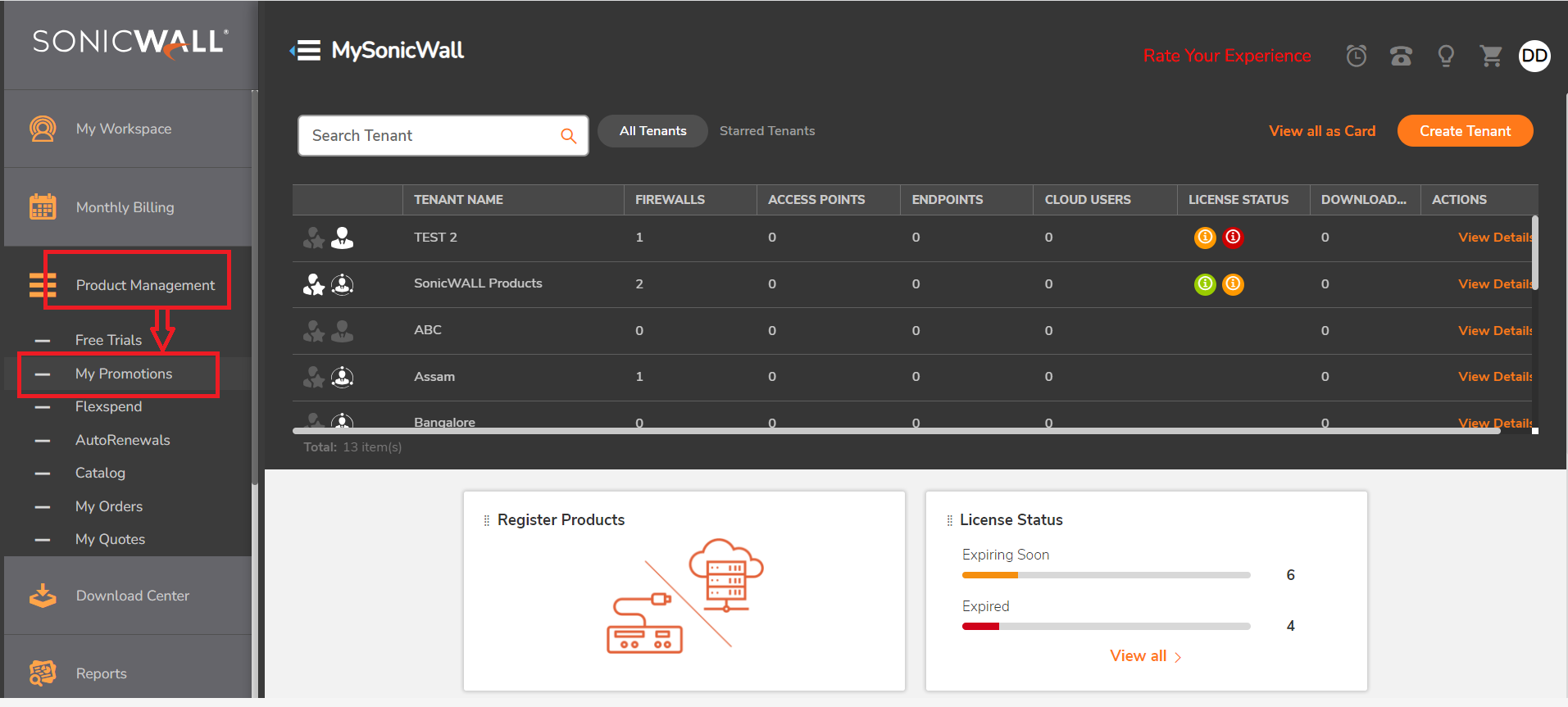
Task: Click View all as Card link
Action: [1322, 131]
